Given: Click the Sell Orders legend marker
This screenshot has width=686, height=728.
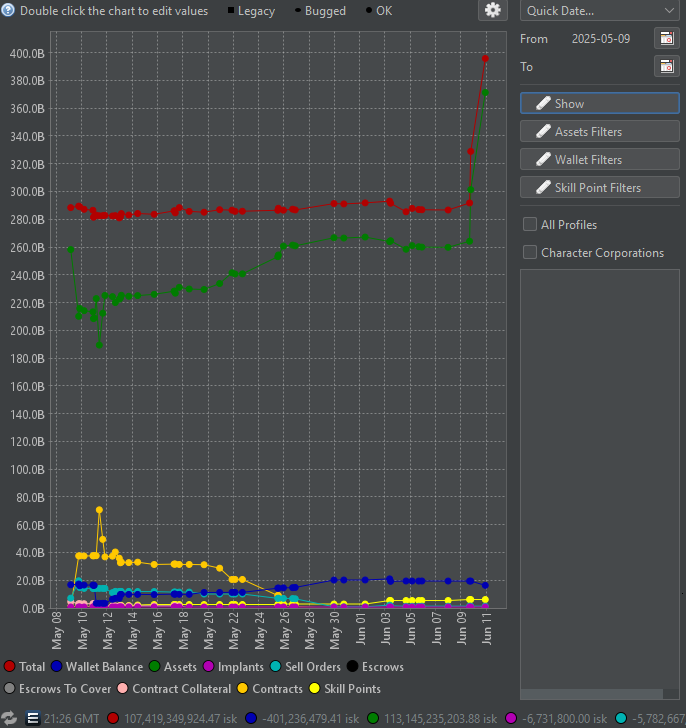Looking at the screenshot, I should coord(276,666).
